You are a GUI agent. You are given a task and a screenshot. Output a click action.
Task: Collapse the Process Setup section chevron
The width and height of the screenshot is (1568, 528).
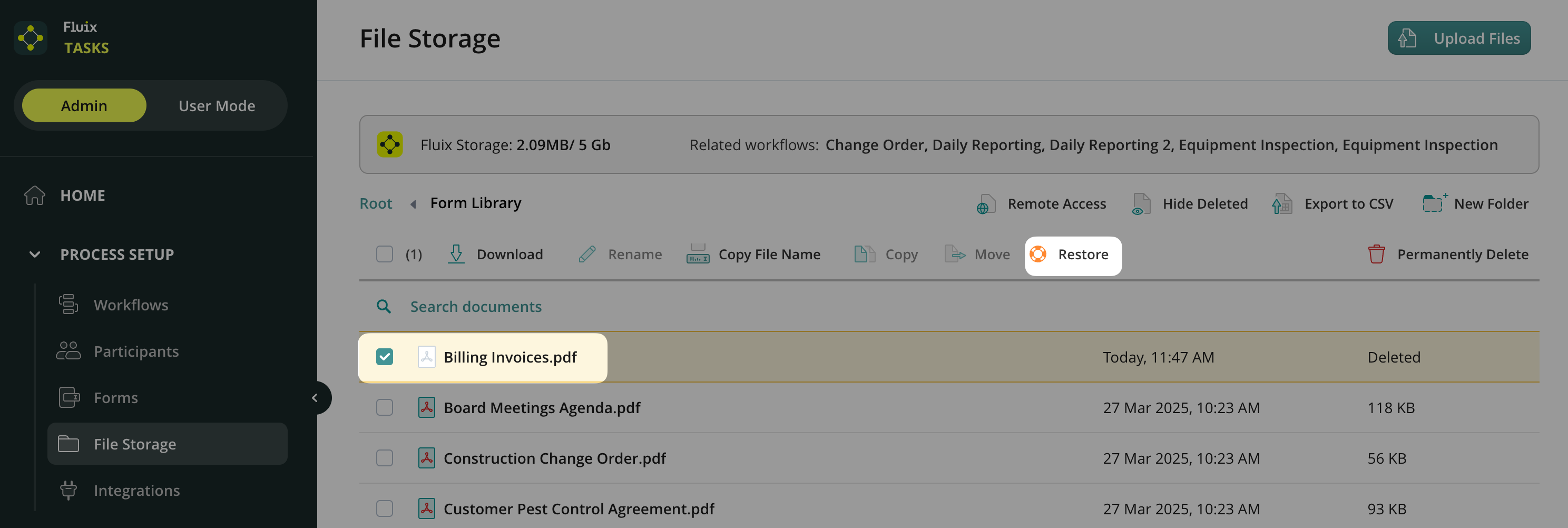35,255
